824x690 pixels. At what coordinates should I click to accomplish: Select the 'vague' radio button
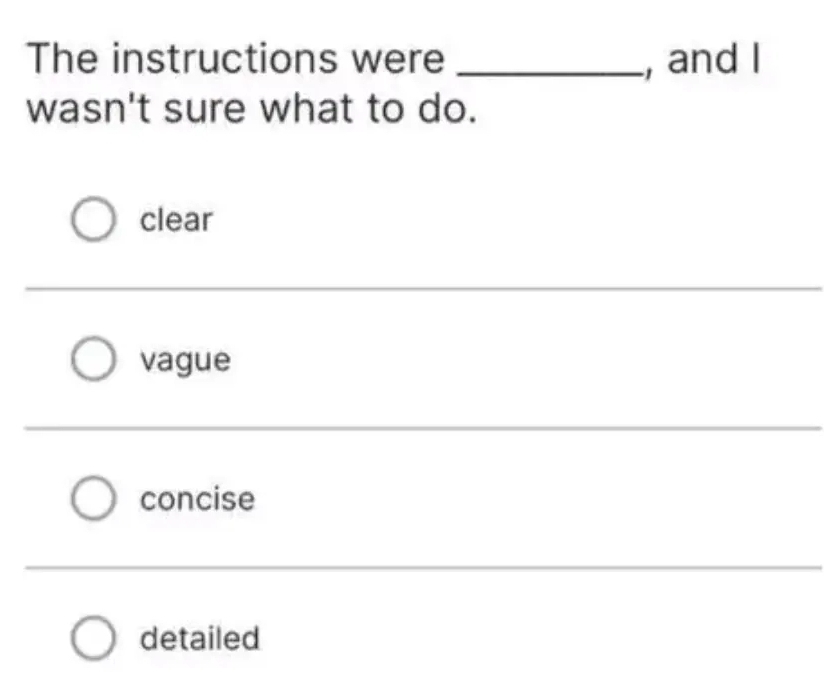[92, 360]
